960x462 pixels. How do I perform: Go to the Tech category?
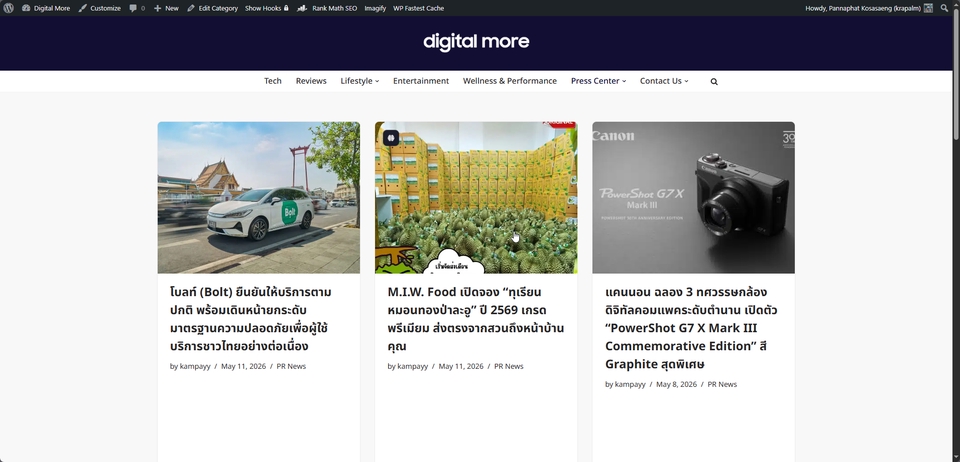[x=273, y=81]
